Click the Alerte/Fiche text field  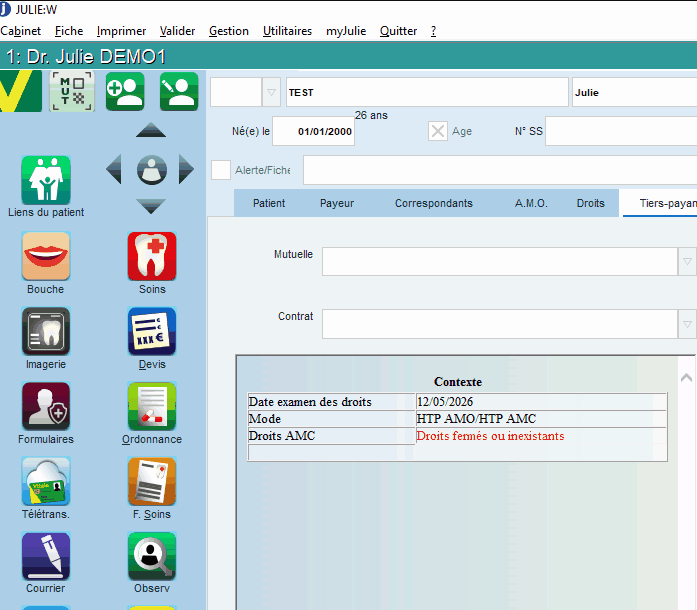coord(500,170)
